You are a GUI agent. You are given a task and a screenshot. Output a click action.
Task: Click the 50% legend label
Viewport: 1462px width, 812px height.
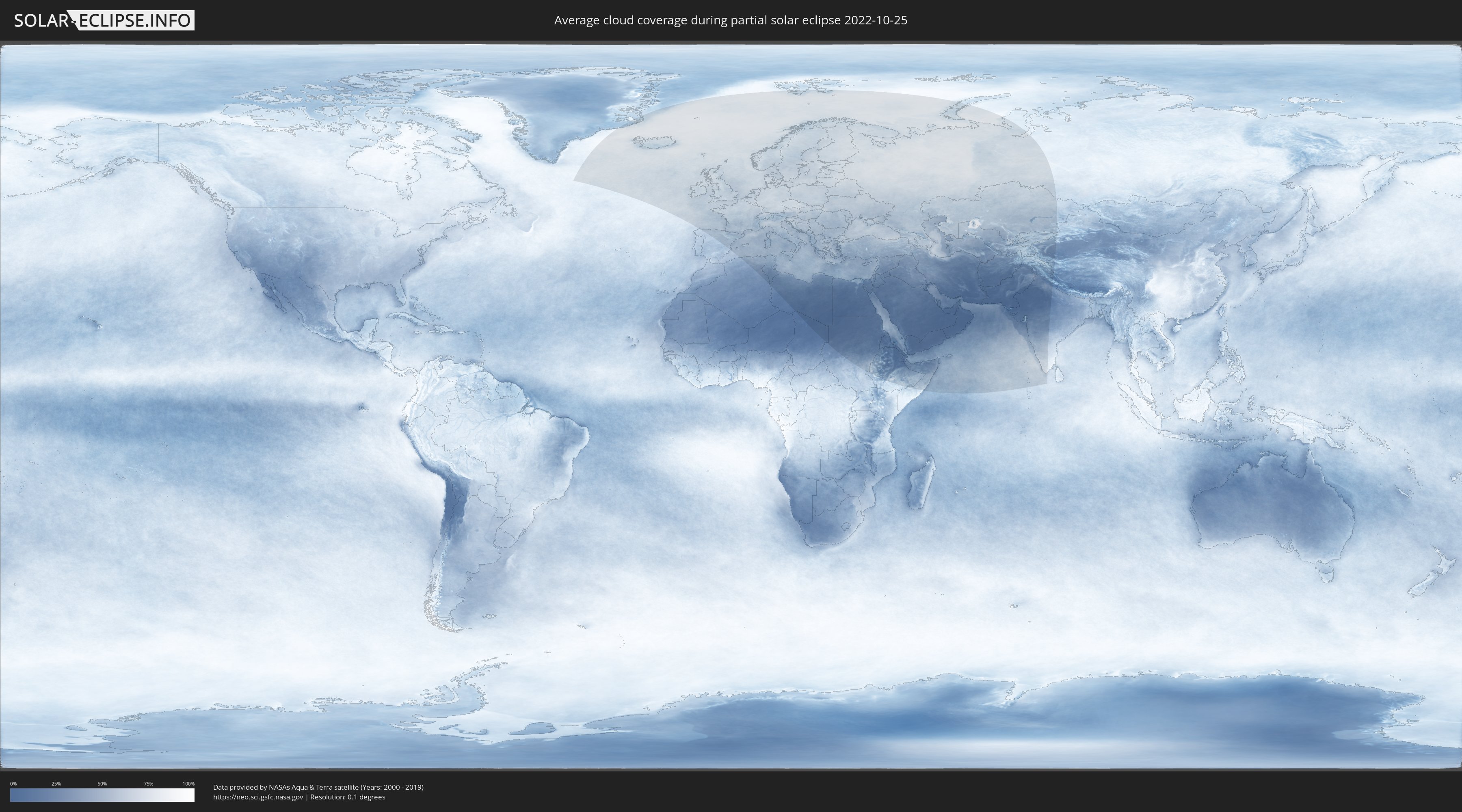[102, 784]
